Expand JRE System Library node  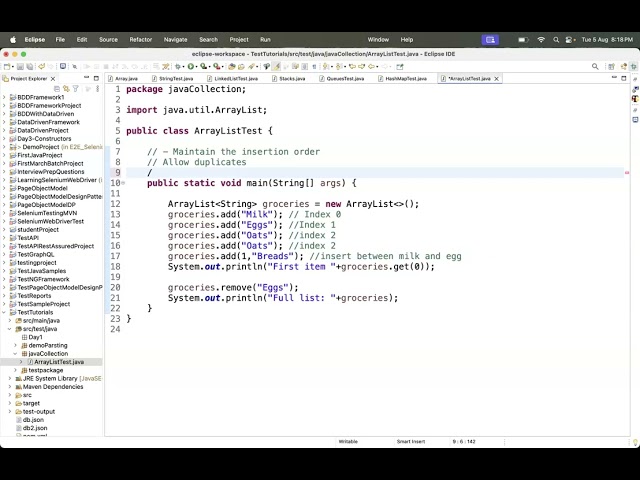coord(10,378)
